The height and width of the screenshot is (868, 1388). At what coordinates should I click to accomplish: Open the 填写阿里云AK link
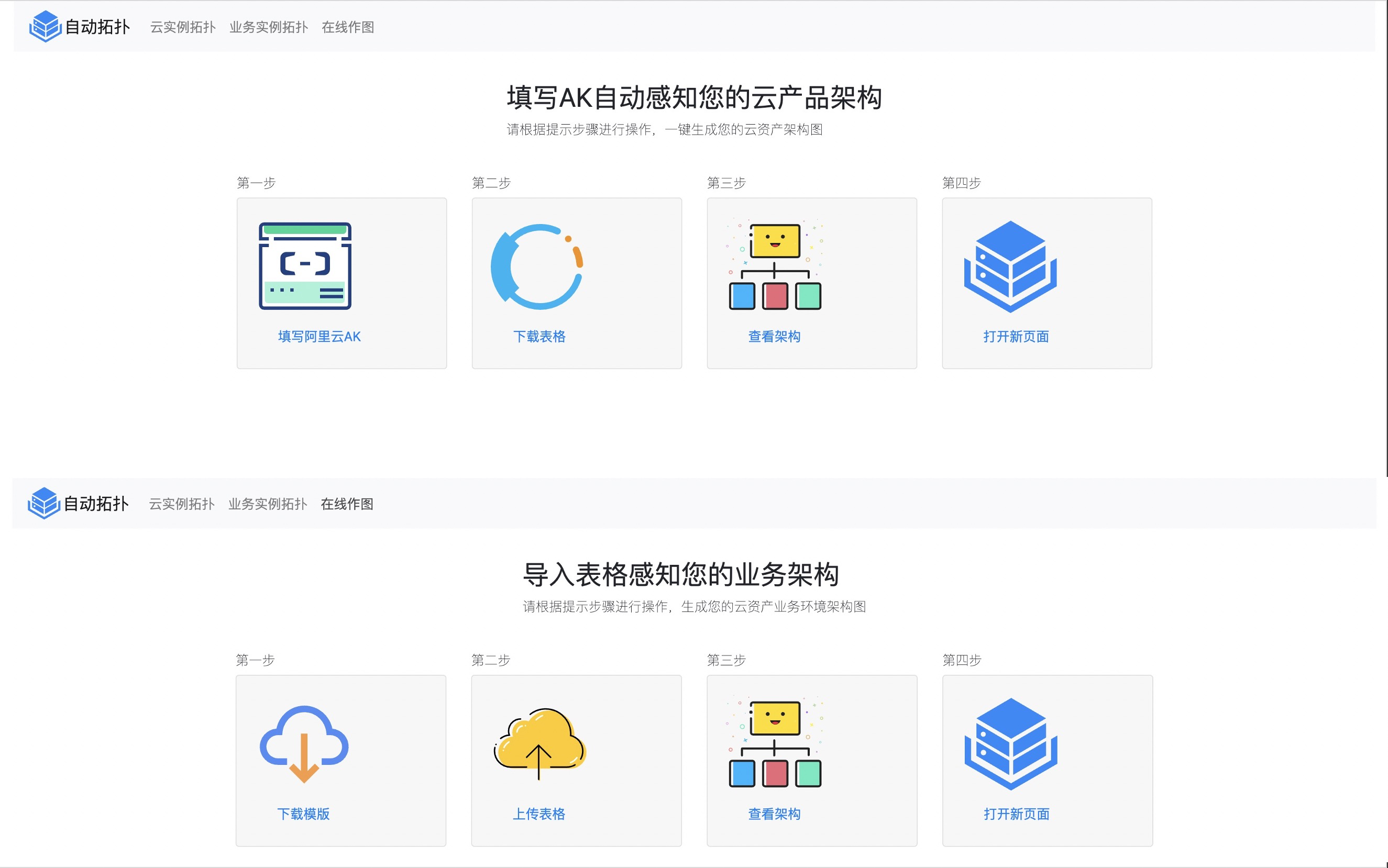pos(320,337)
